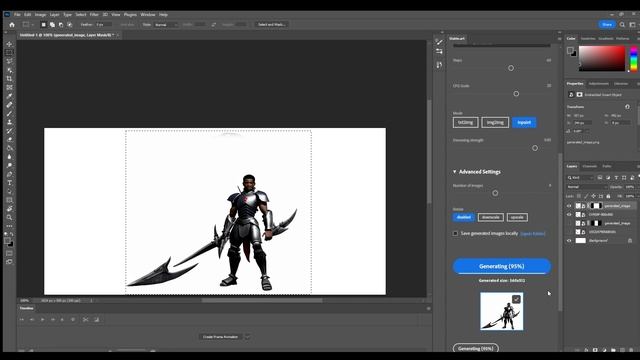Click the generated image thumbnail preview
Image resolution: width=640 pixels, height=360 pixels.
[502, 311]
